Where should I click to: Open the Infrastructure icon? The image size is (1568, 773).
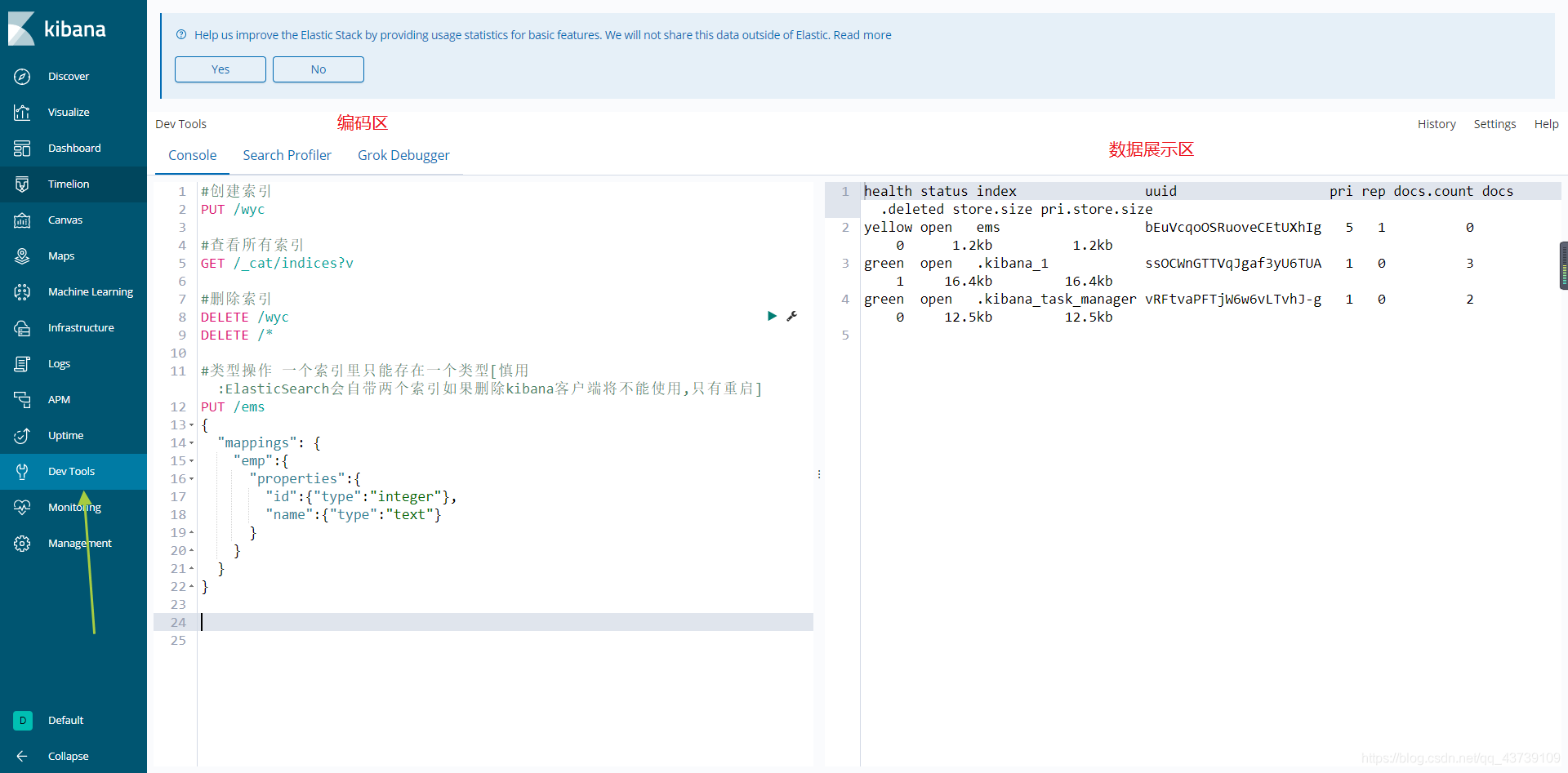click(22, 327)
